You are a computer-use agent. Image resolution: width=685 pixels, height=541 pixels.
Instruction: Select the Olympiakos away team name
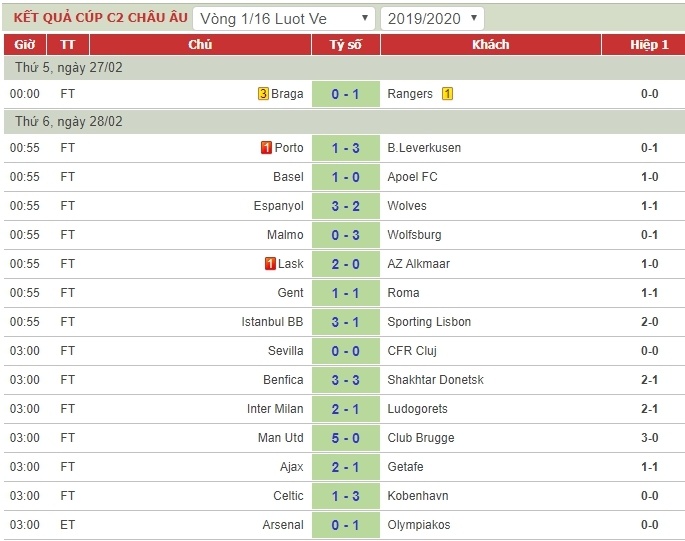pos(419,525)
